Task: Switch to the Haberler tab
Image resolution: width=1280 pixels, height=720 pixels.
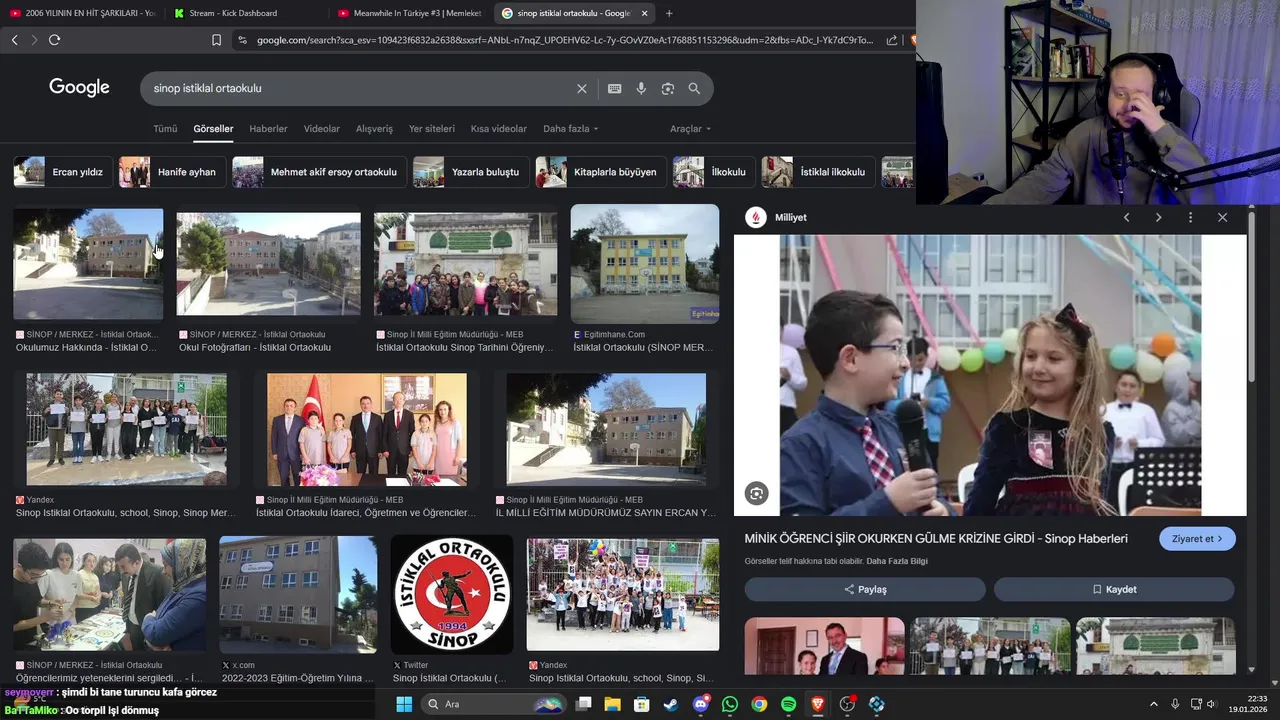Action: [268, 129]
